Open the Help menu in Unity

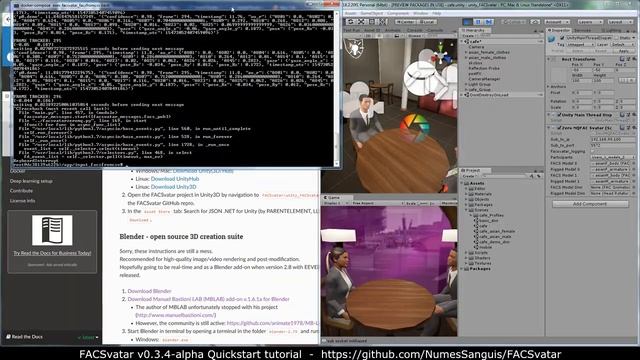coord(437,13)
